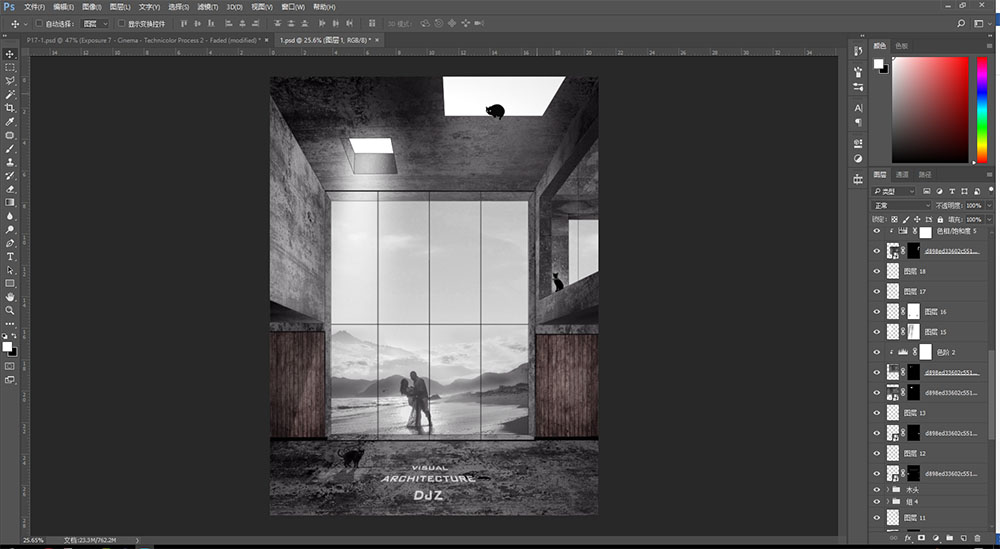
Task: Click the zoom percentage field 25.65%
Action: (x=33, y=540)
